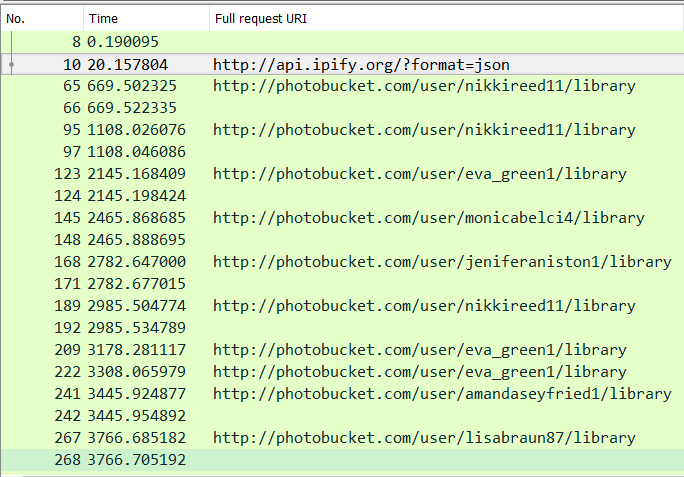
Task: Click time value 0.190095
Action: [123, 42]
